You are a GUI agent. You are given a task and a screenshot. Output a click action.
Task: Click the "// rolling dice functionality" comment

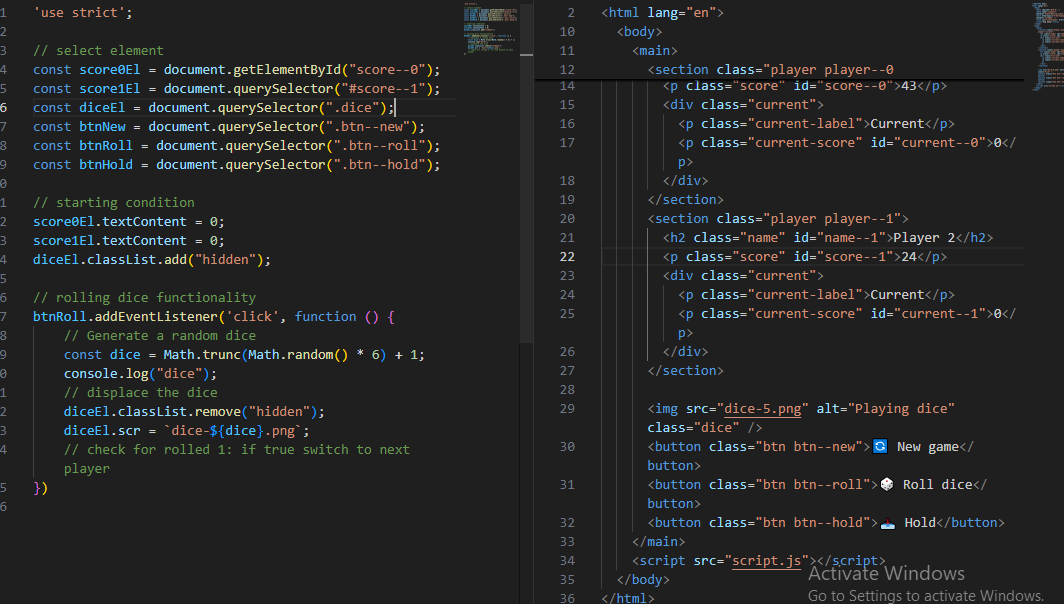145,298
